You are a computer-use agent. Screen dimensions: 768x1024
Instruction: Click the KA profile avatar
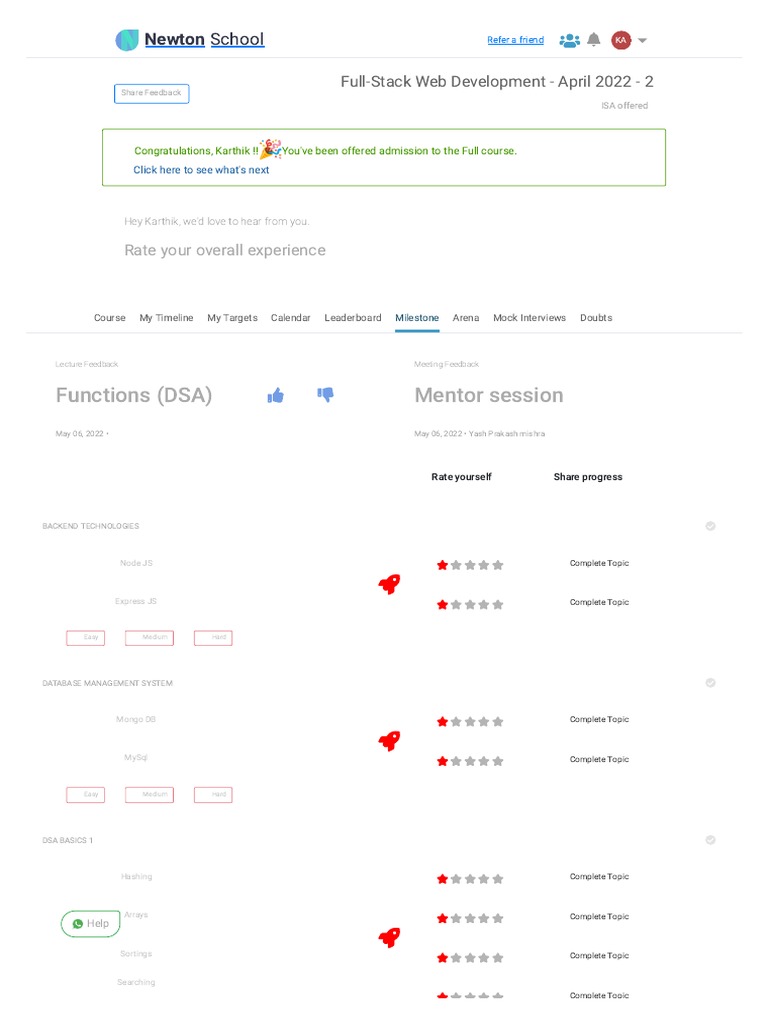tap(621, 40)
